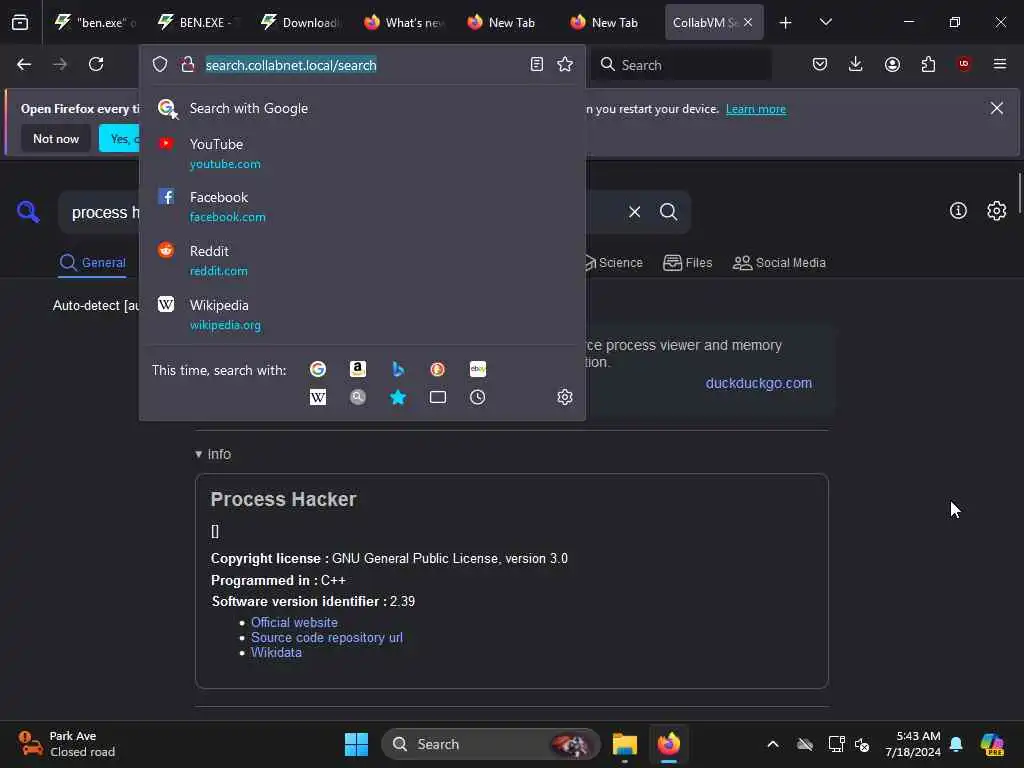
Task: Switch to the "ben.exe" tab
Action: pos(95,22)
